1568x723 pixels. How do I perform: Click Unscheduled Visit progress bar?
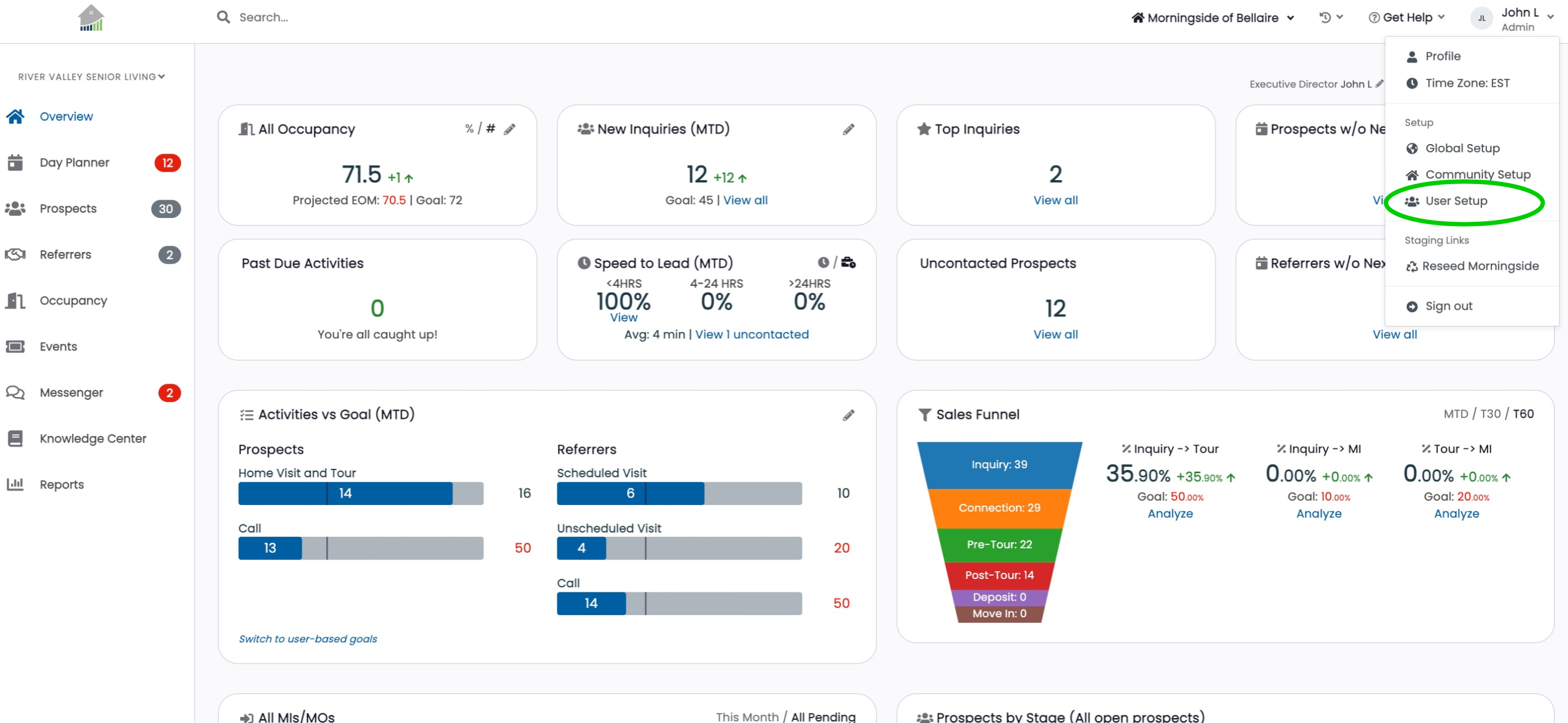point(679,548)
